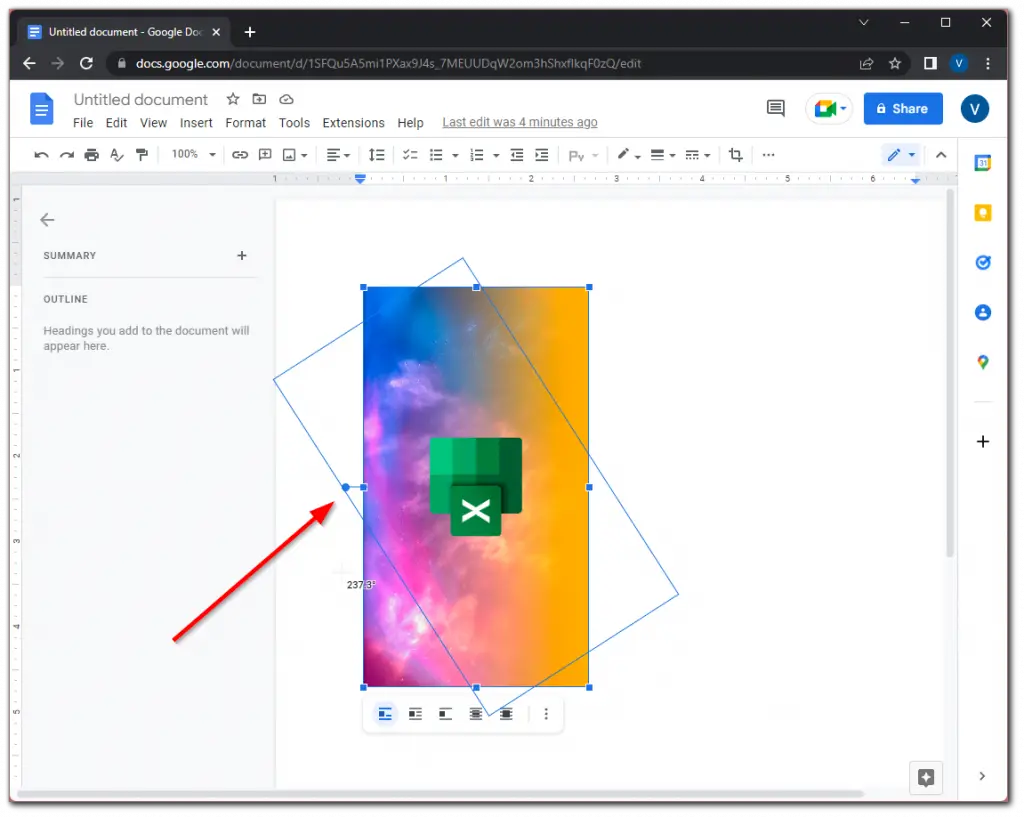This screenshot has width=1024, height=818.
Task: Open the Insert menu
Action: coord(196,122)
